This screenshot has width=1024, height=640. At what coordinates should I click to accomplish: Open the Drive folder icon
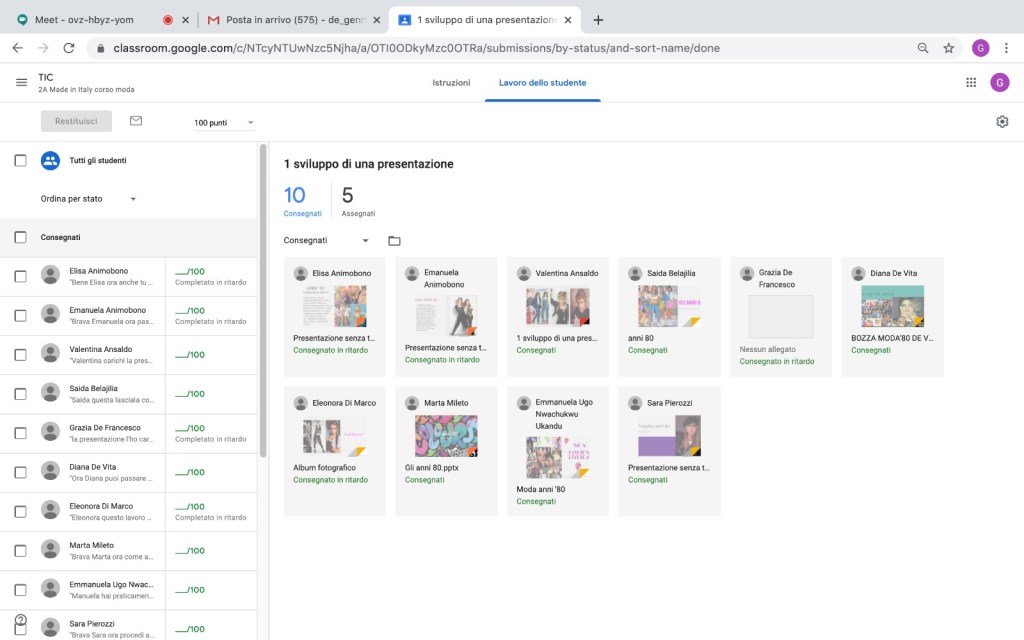click(394, 241)
